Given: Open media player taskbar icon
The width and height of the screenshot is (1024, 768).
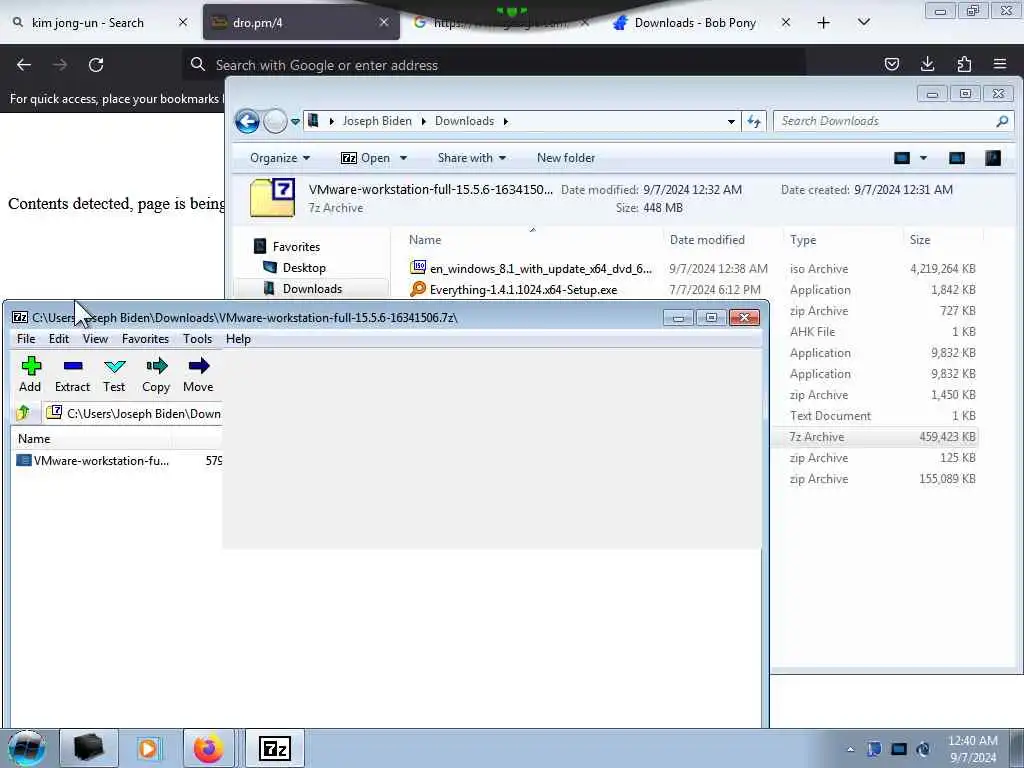Looking at the screenshot, I should tap(148, 748).
